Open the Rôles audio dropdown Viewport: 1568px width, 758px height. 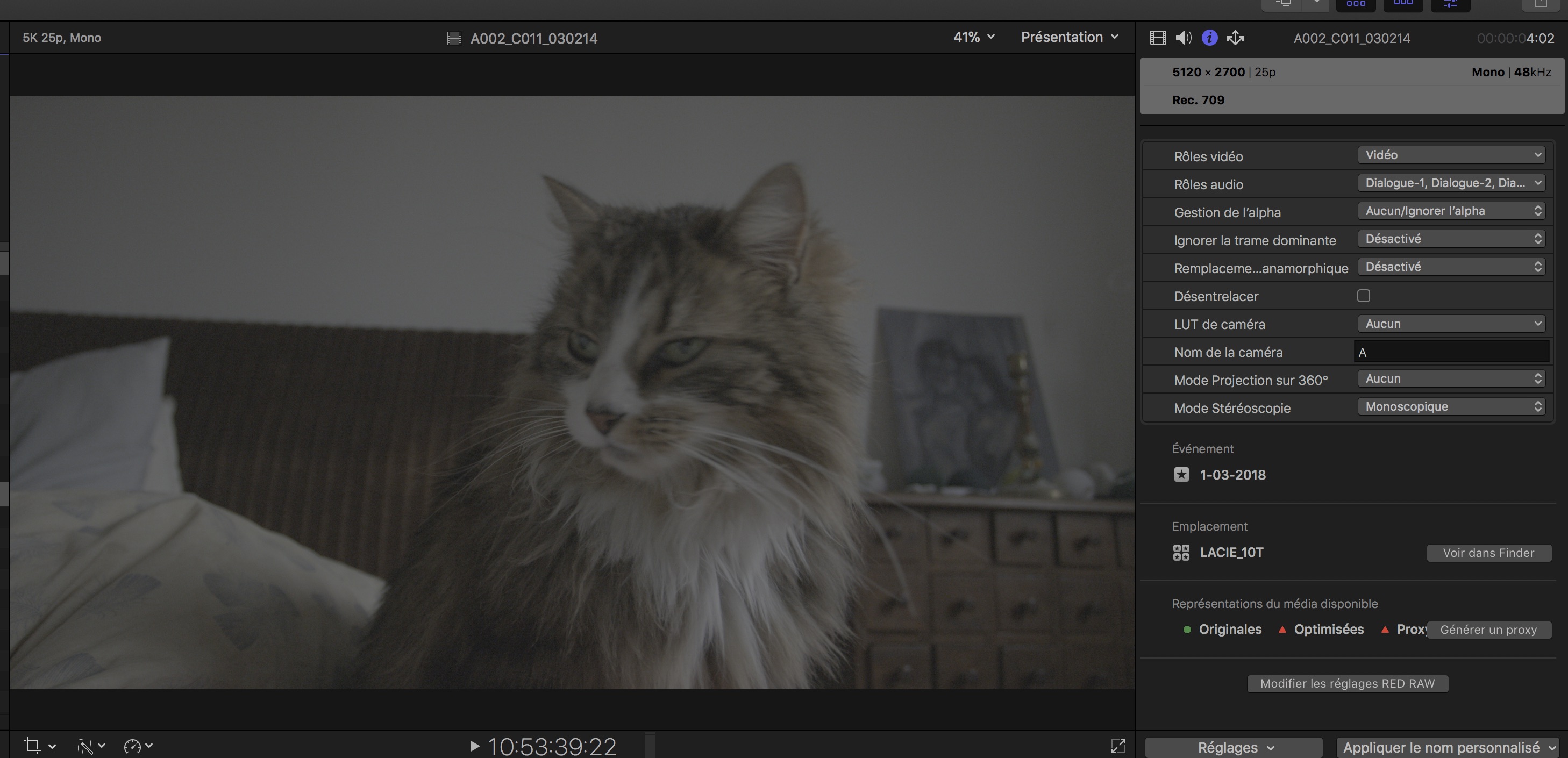(x=1451, y=182)
